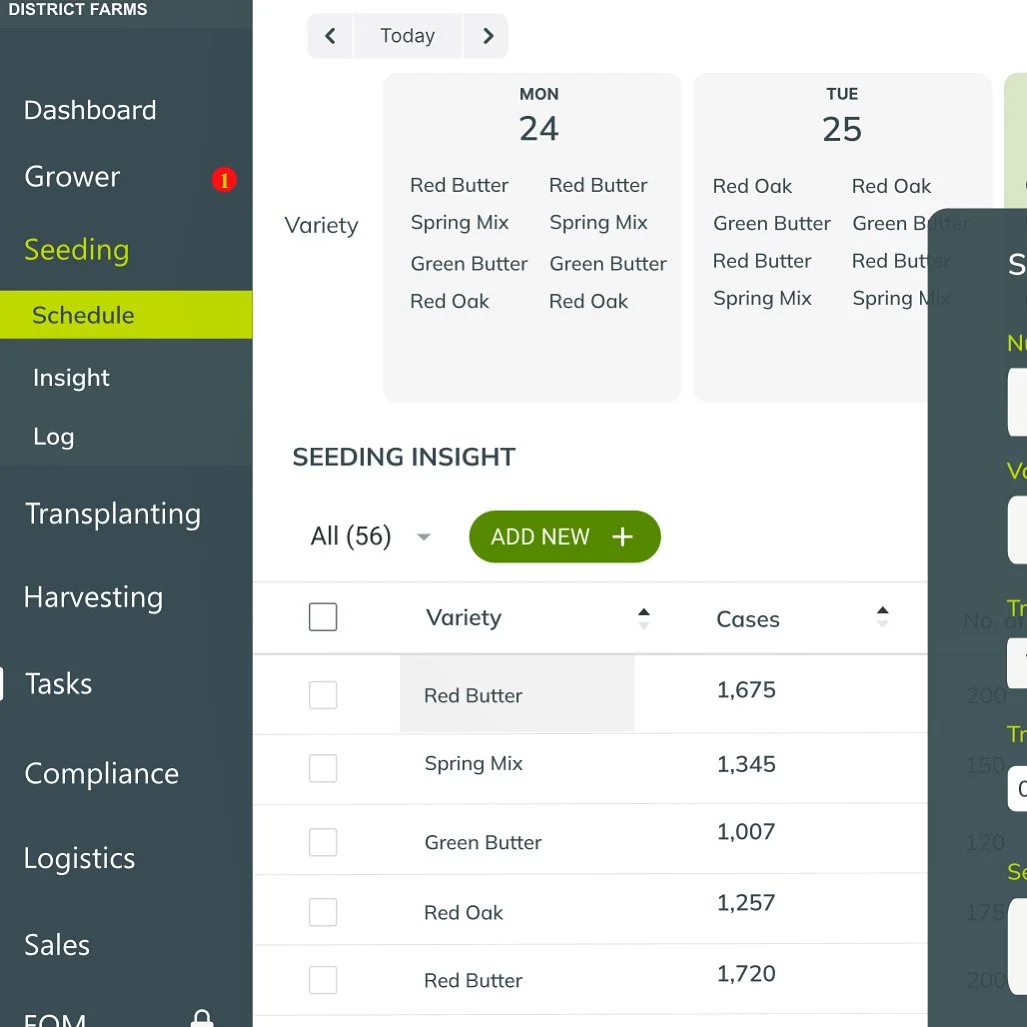This screenshot has width=1027, height=1027.
Task: Click the SEEDING INSIGHT heading
Action: click(x=404, y=457)
